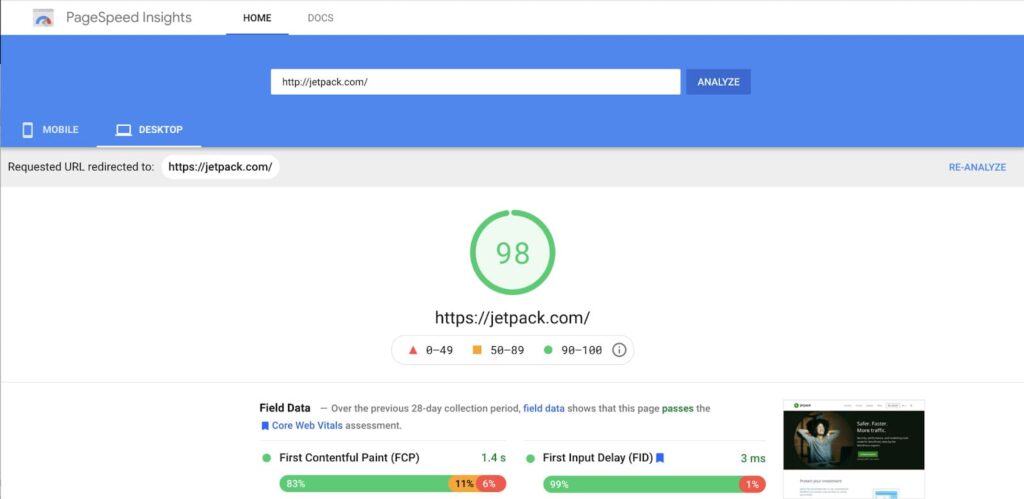Open the Core Web Vitals link

click(307, 426)
